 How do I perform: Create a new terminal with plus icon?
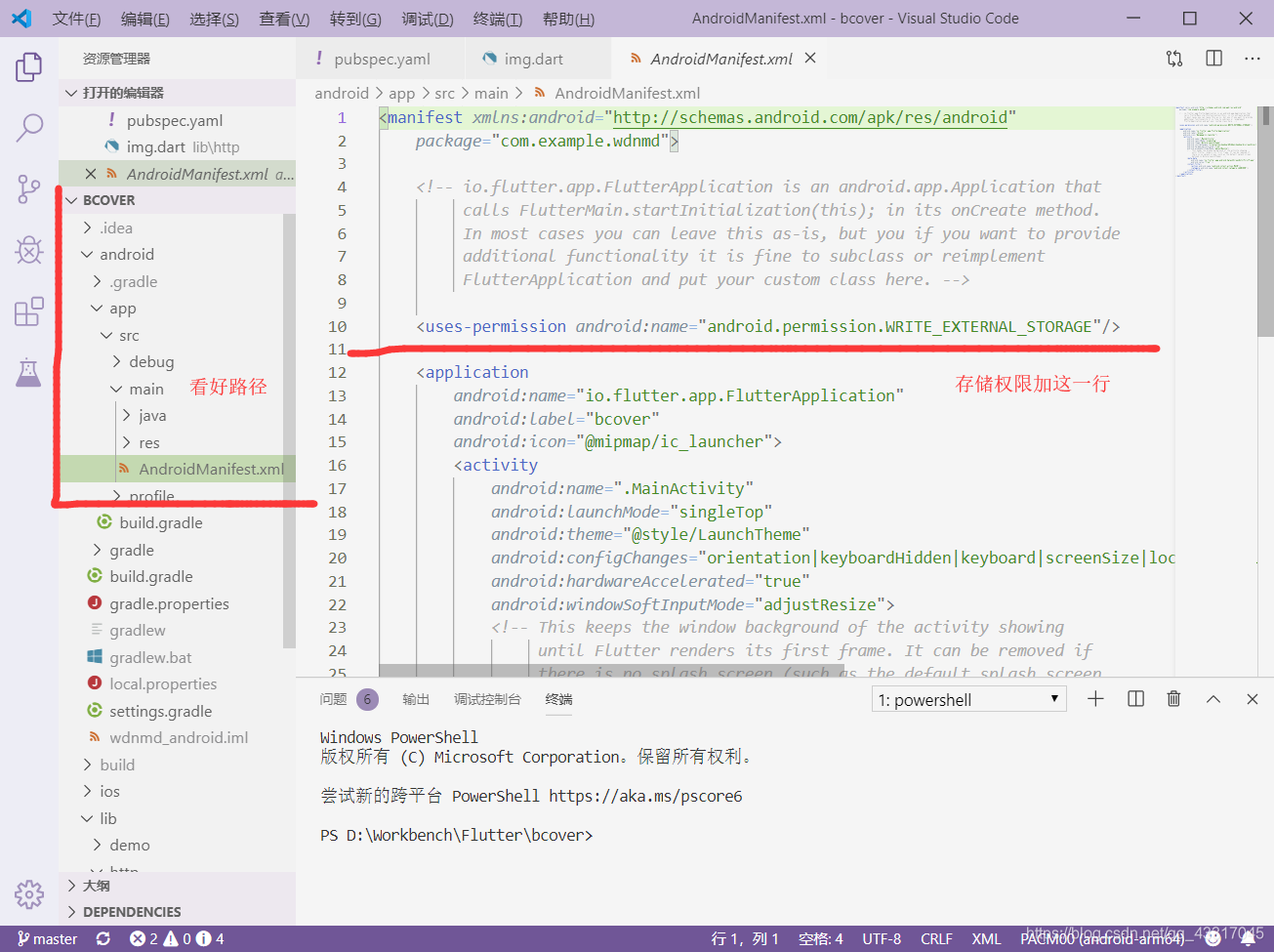click(1095, 699)
